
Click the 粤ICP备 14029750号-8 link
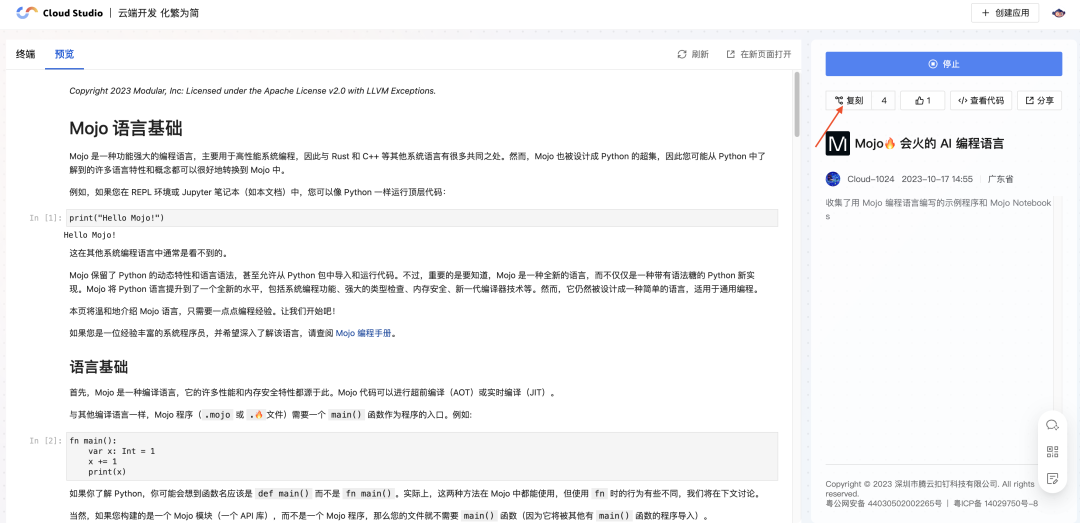pyautogui.click(x=996, y=504)
